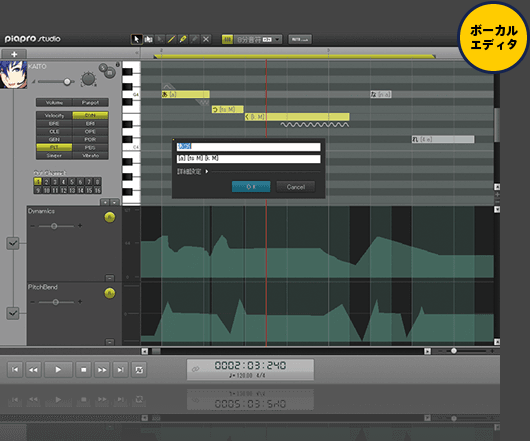Image resolution: width=530 pixels, height=441 pixels.
Task: Click the X tool icon in toolbar
Action: point(206,39)
